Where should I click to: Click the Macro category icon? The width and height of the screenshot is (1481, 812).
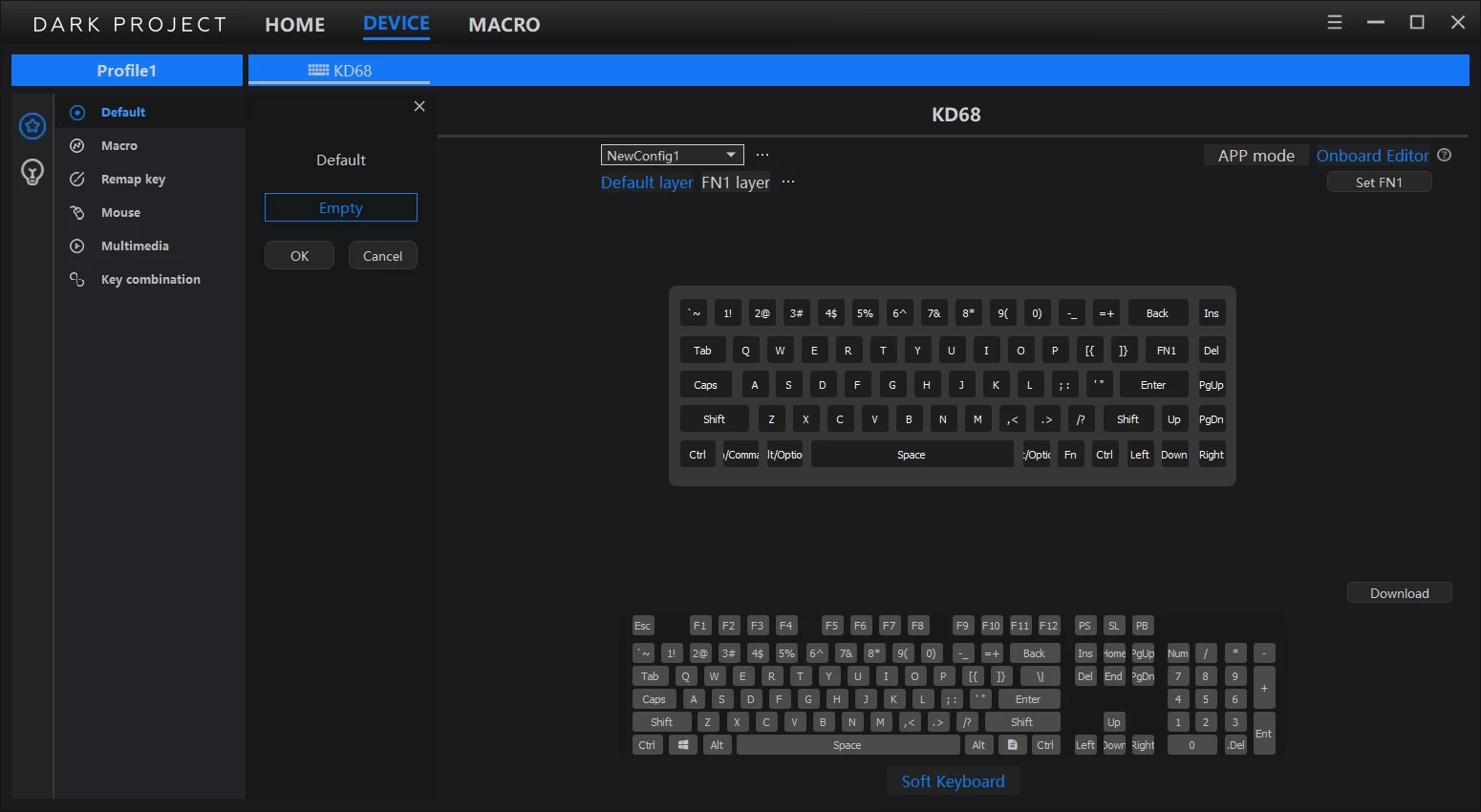[x=77, y=145]
